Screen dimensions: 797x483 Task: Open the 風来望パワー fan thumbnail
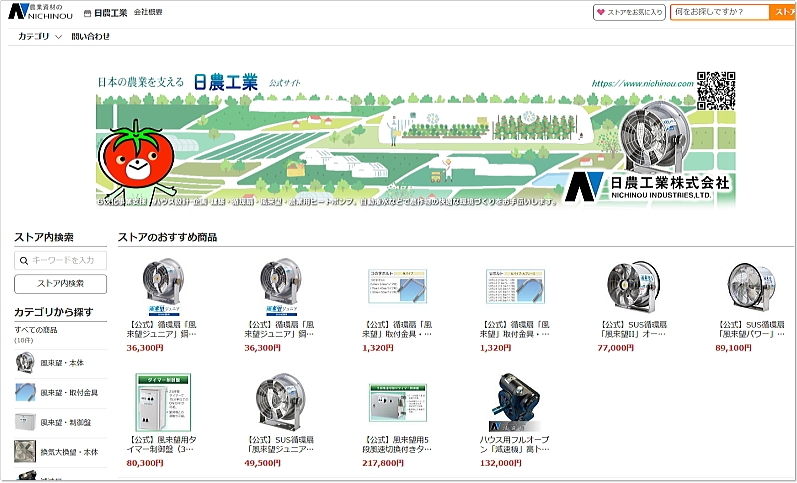pos(751,286)
